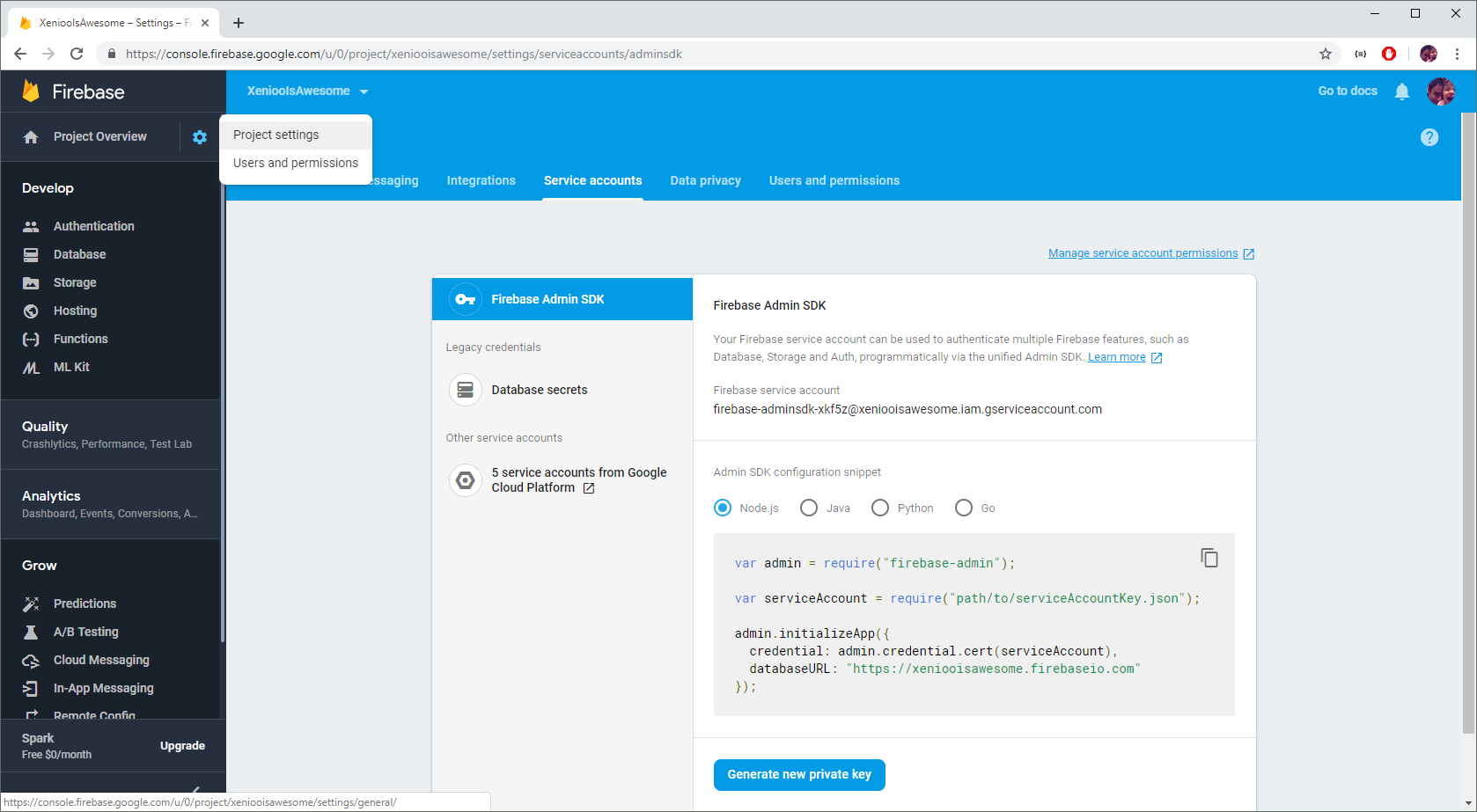Click the Spark Free $0/month plan label
The height and width of the screenshot is (812, 1477).
click(x=56, y=746)
